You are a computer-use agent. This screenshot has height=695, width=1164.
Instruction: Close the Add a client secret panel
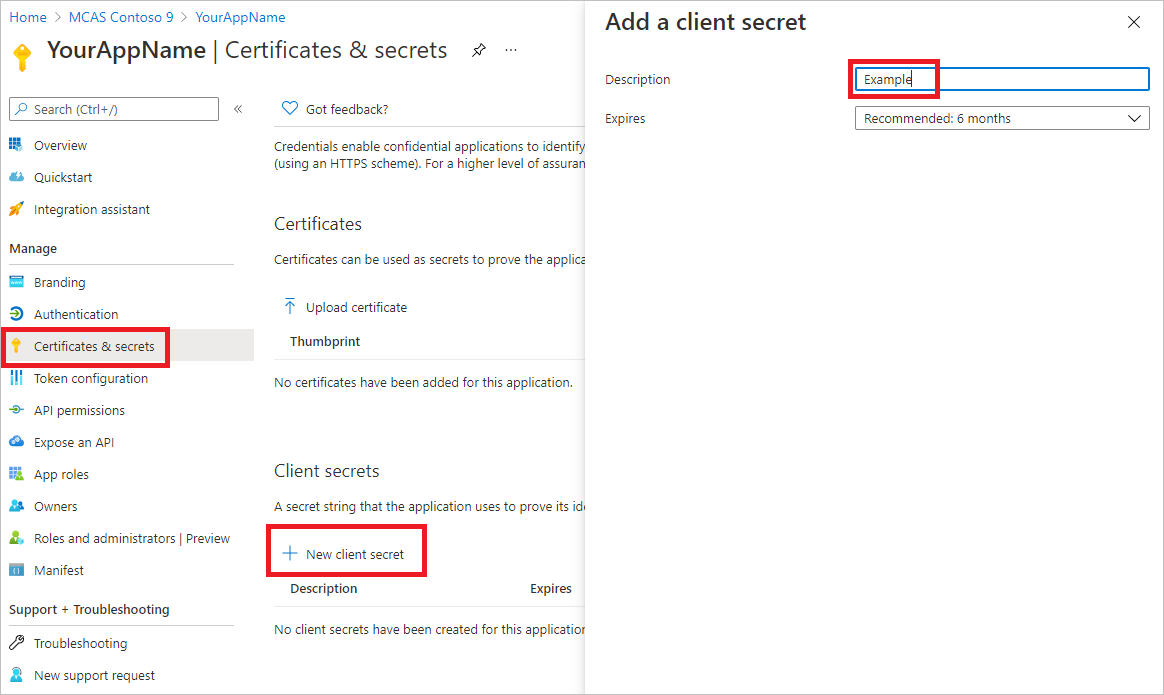tap(1134, 22)
